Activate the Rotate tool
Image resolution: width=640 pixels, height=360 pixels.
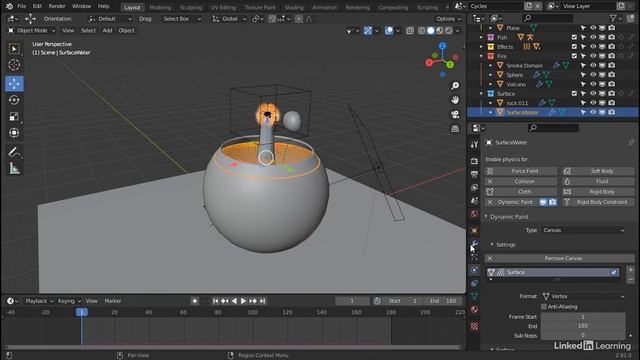[14, 100]
